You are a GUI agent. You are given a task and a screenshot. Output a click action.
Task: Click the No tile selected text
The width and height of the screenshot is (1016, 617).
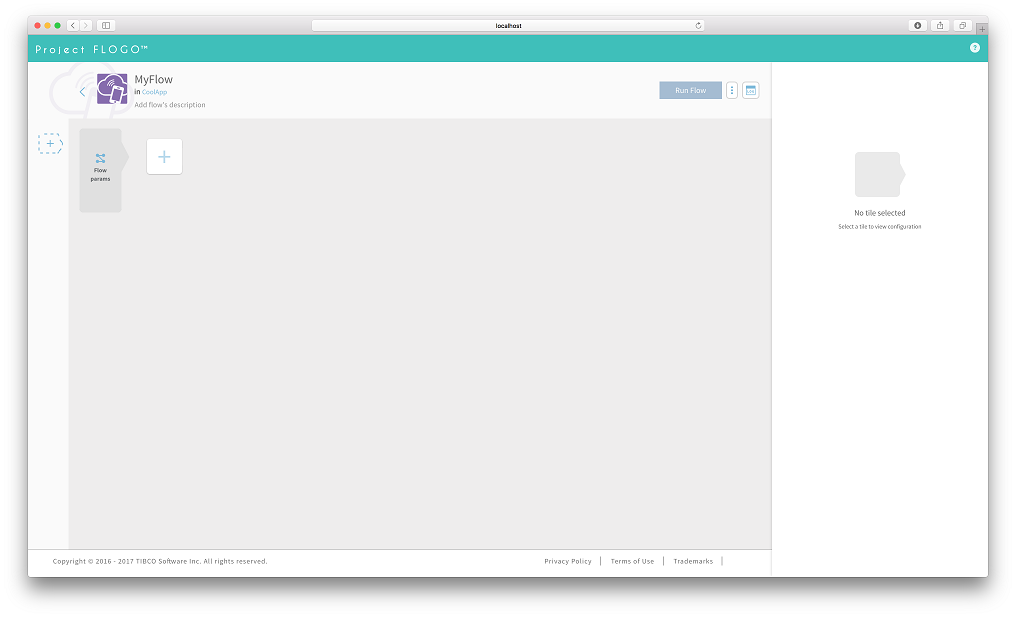pyautogui.click(x=879, y=213)
